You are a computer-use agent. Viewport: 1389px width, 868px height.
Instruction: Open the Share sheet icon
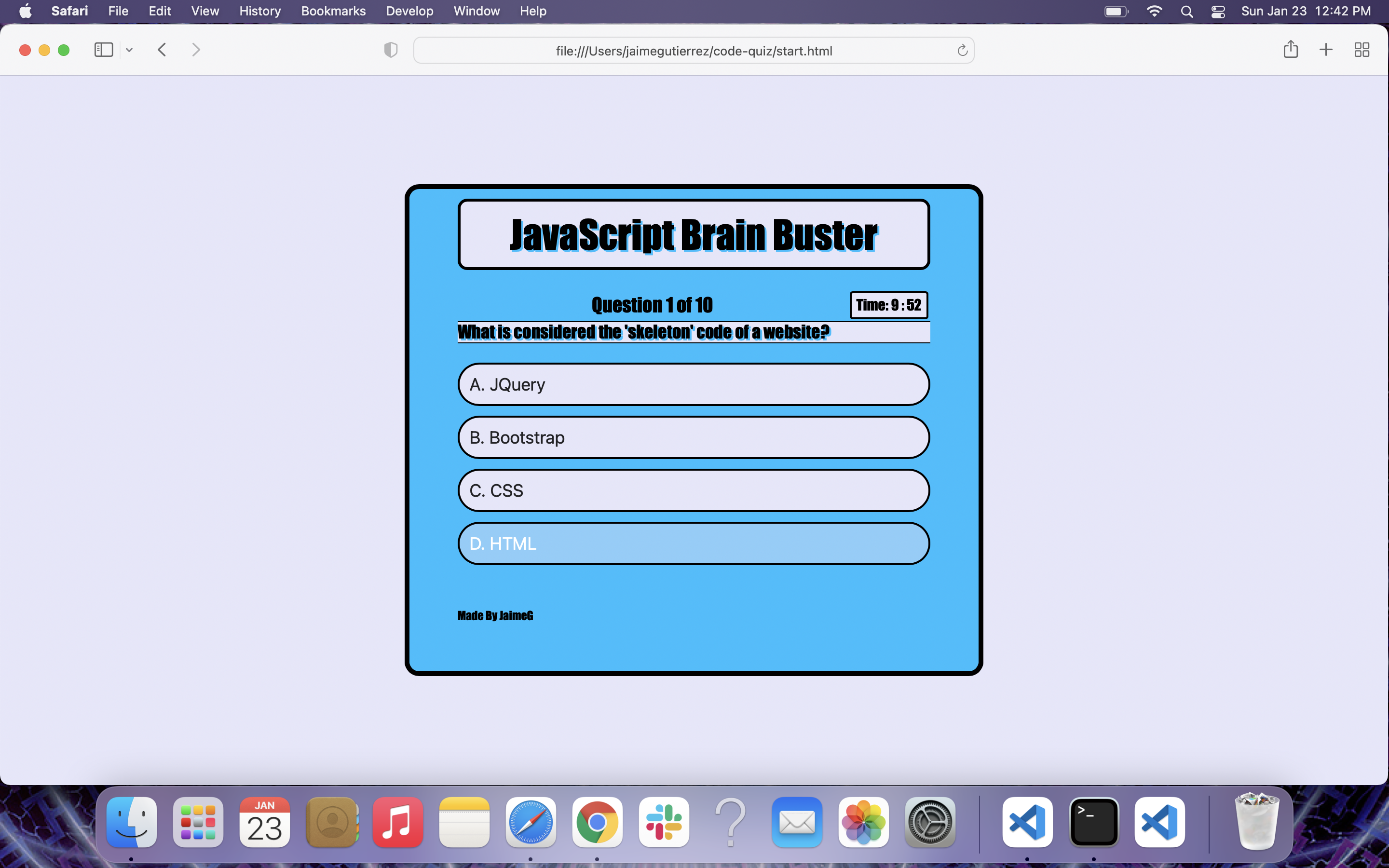1290,49
